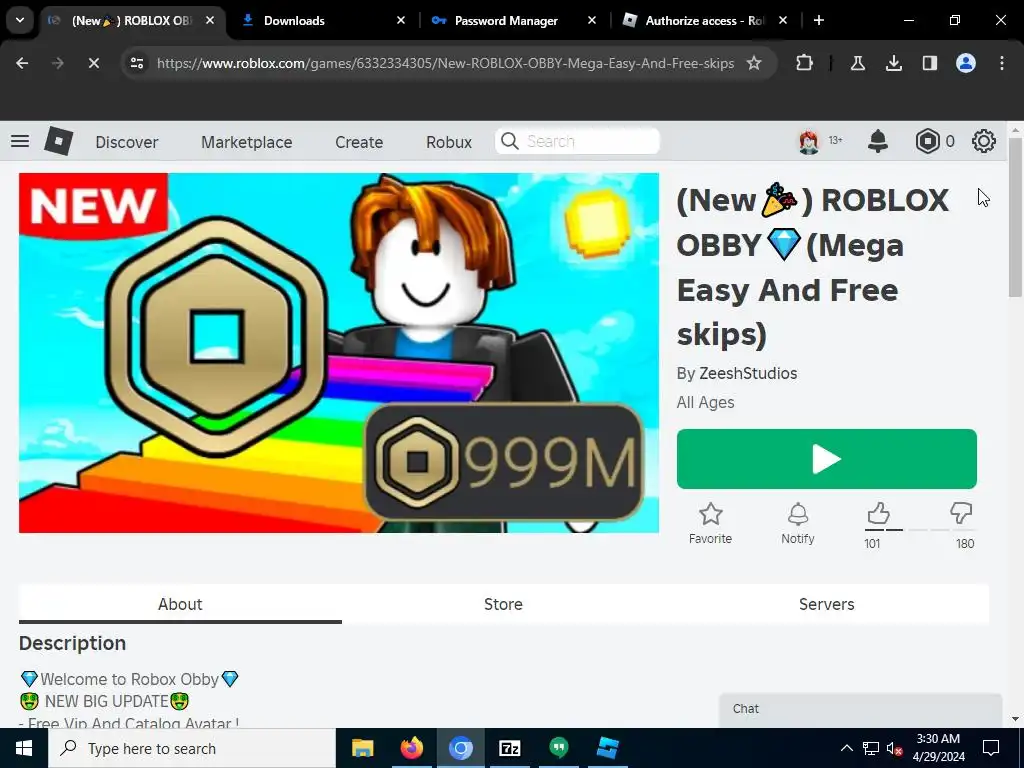Close the Downloads tab
1024x768 pixels.
tap(400, 20)
